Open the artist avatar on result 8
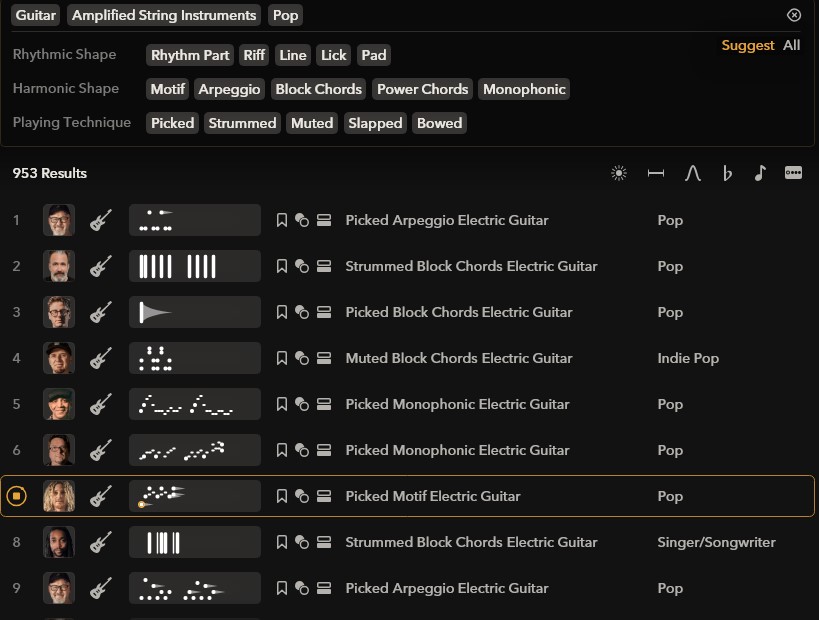Image resolution: width=819 pixels, height=620 pixels. [x=58, y=542]
